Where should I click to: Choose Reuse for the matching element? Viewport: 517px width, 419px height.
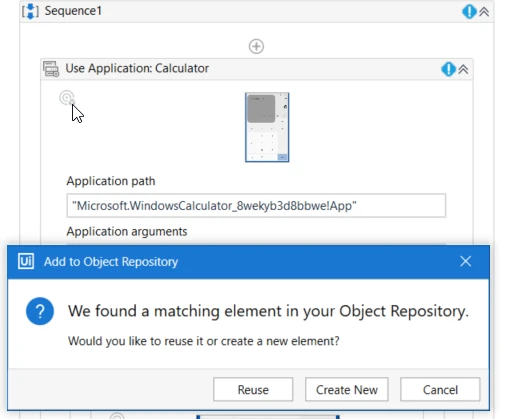[253, 389]
